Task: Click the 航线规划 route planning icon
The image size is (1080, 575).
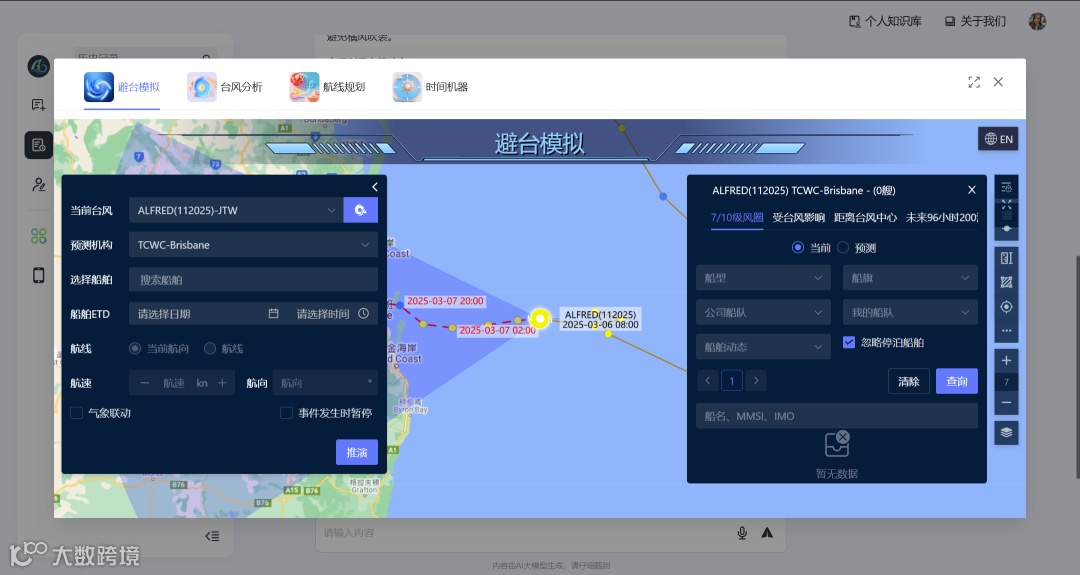Action: 304,87
